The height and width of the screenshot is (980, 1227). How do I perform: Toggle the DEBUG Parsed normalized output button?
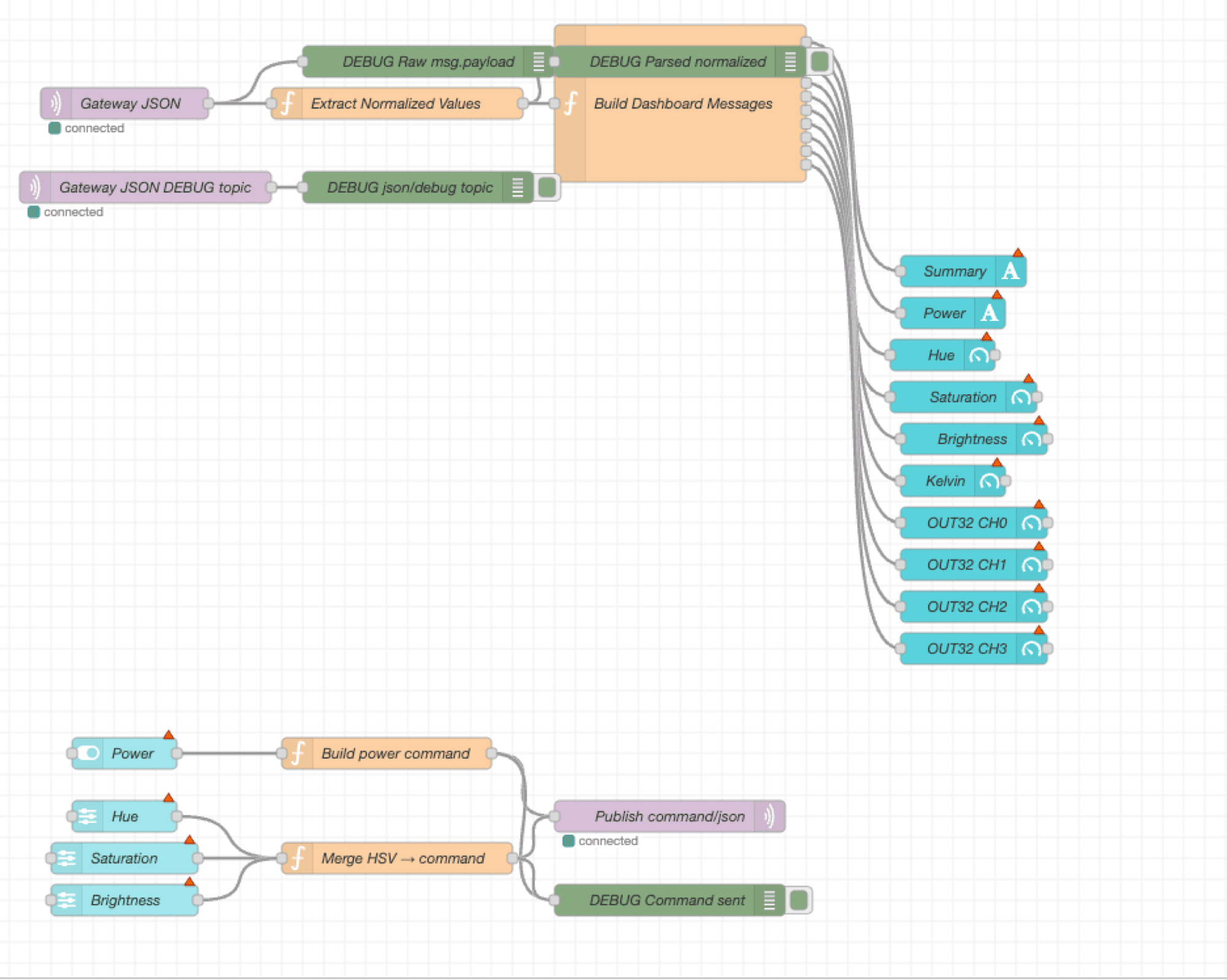pyautogui.click(x=820, y=61)
